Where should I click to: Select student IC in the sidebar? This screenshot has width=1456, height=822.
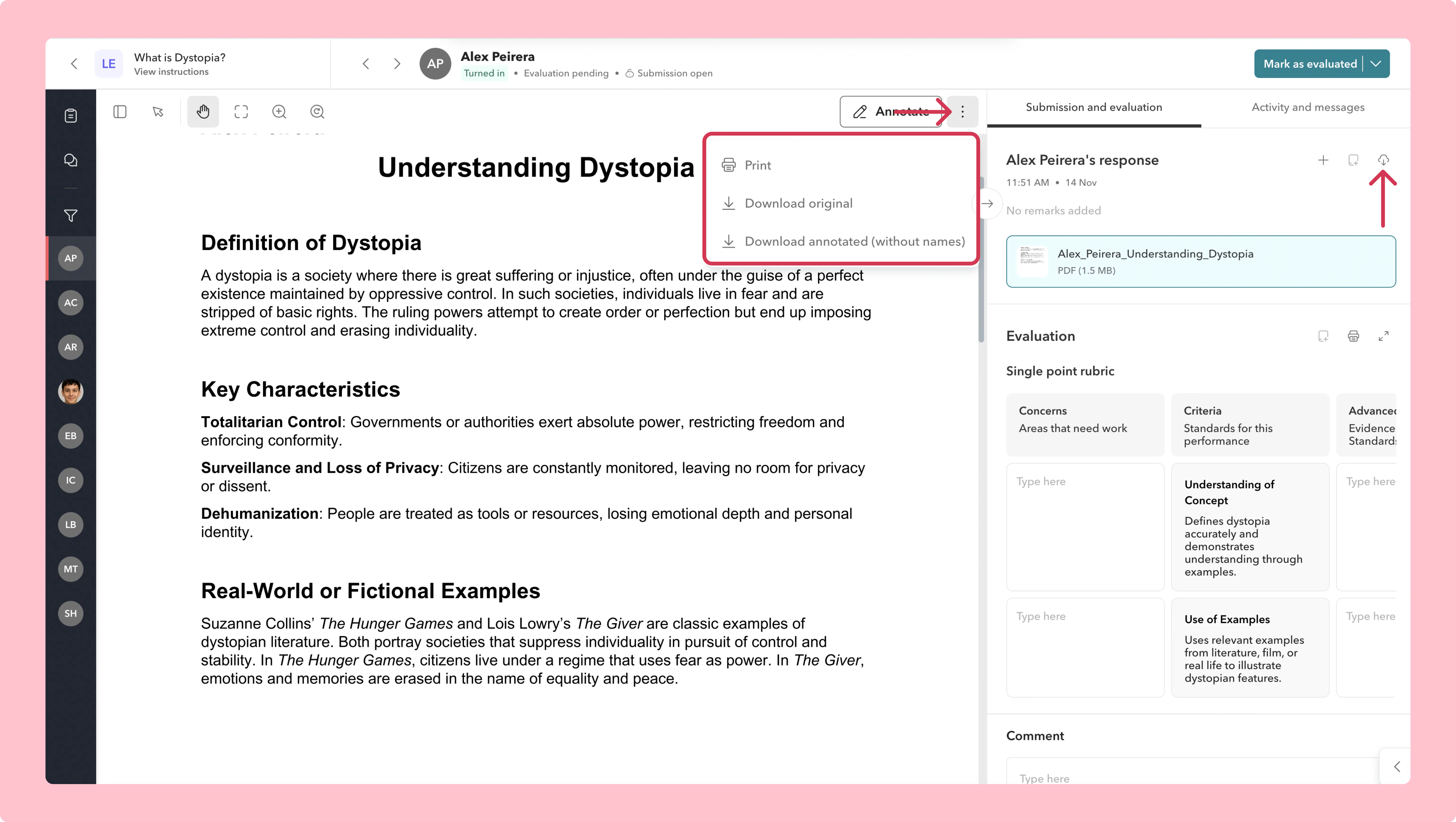(x=71, y=480)
